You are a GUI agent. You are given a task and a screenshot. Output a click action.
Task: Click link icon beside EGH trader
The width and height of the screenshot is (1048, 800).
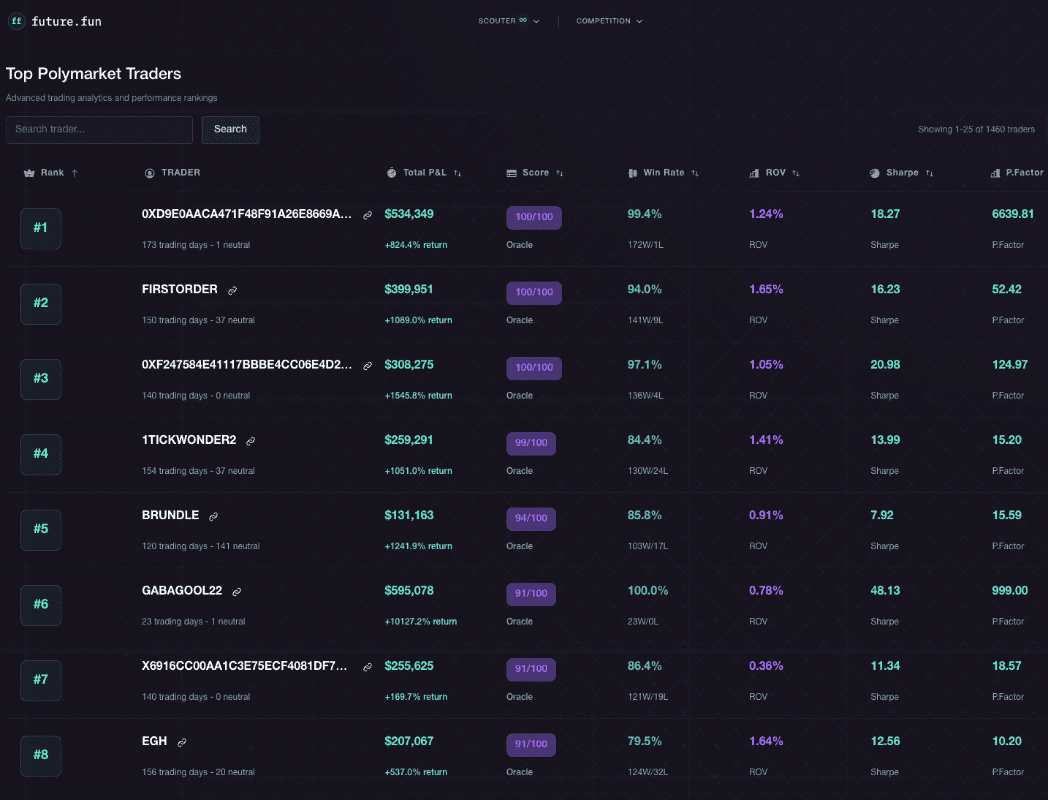[x=182, y=742]
